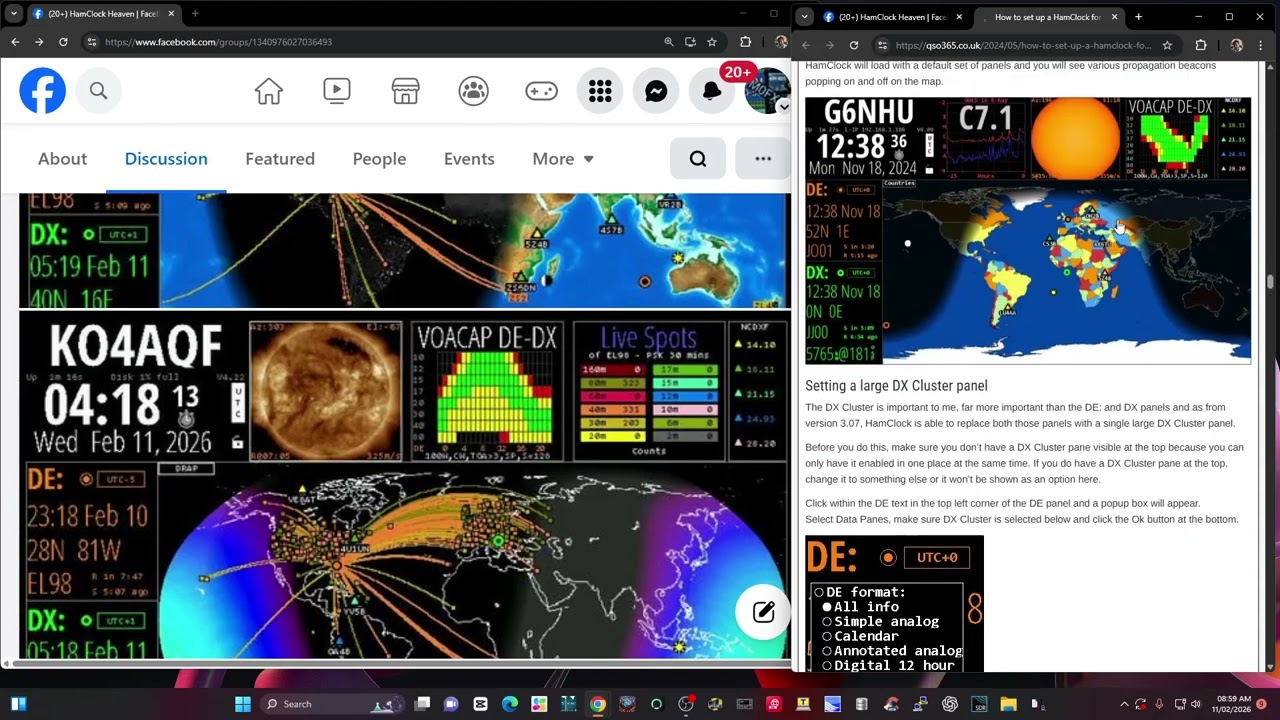Switch to the People tab
This screenshot has height=720, width=1280.
[379, 159]
